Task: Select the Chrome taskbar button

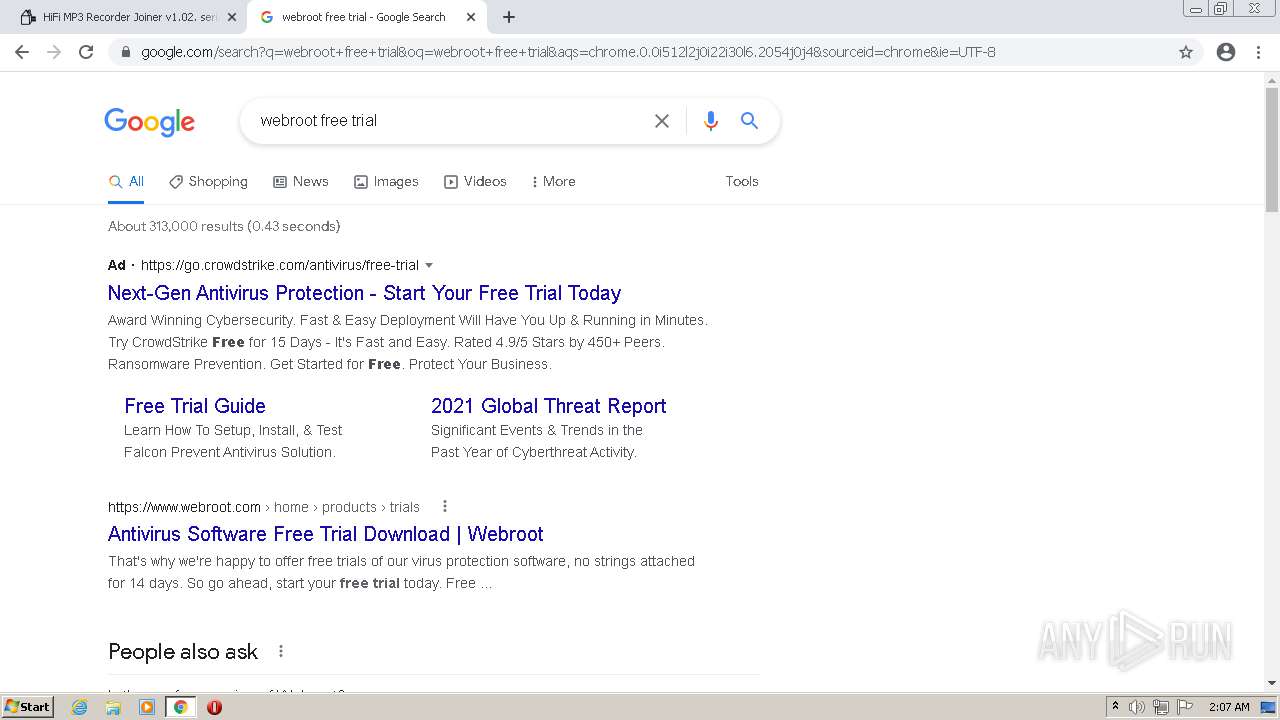Action: (x=180, y=707)
